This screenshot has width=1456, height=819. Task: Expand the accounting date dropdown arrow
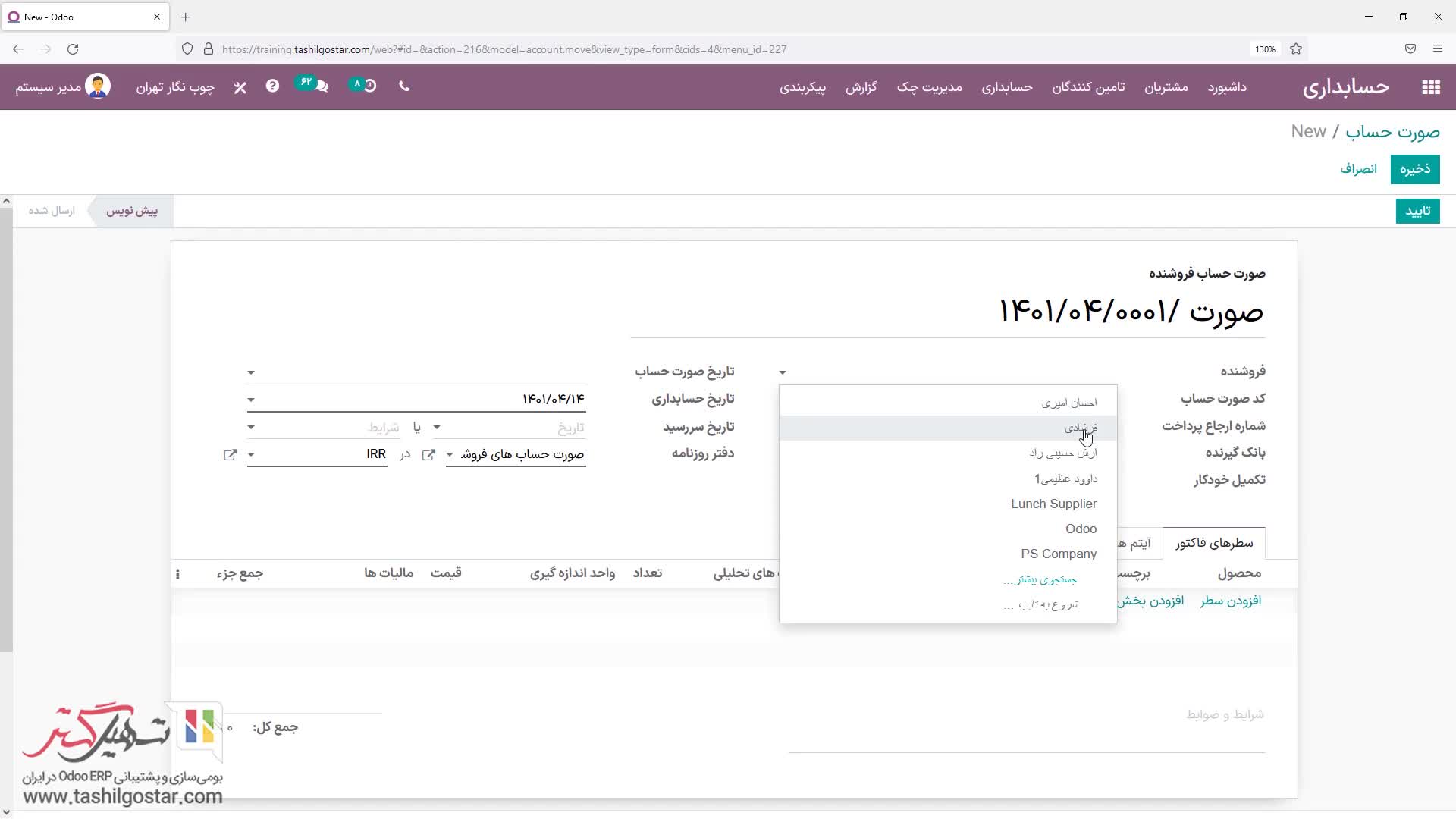point(251,400)
